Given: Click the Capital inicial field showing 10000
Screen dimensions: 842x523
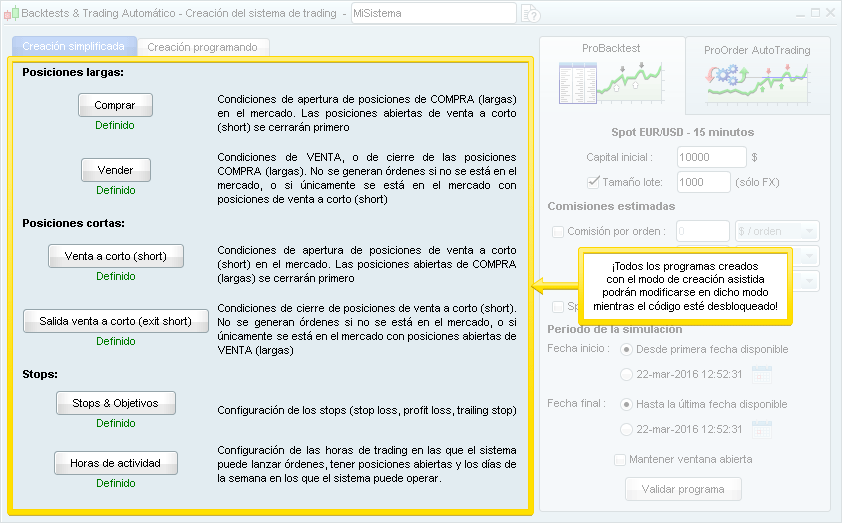Looking at the screenshot, I should (x=712, y=157).
